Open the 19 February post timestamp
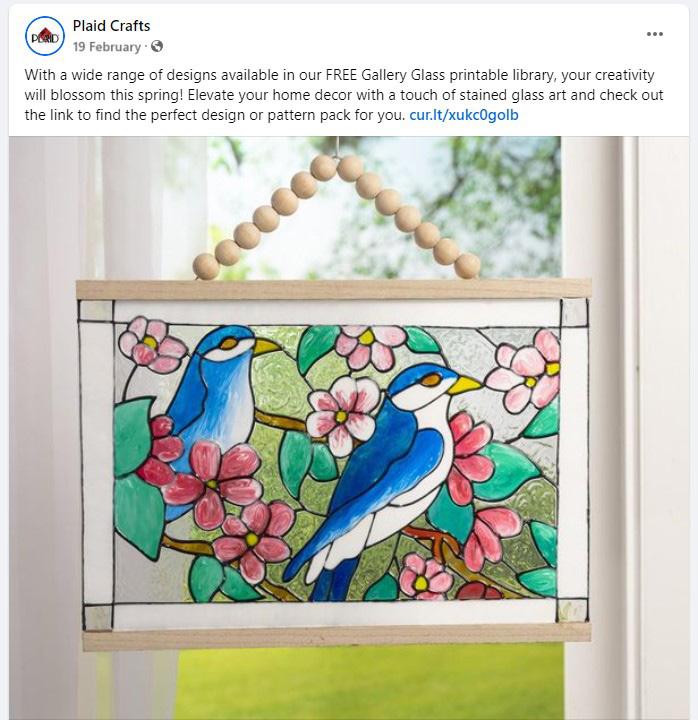698x720 pixels. pos(107,47)
